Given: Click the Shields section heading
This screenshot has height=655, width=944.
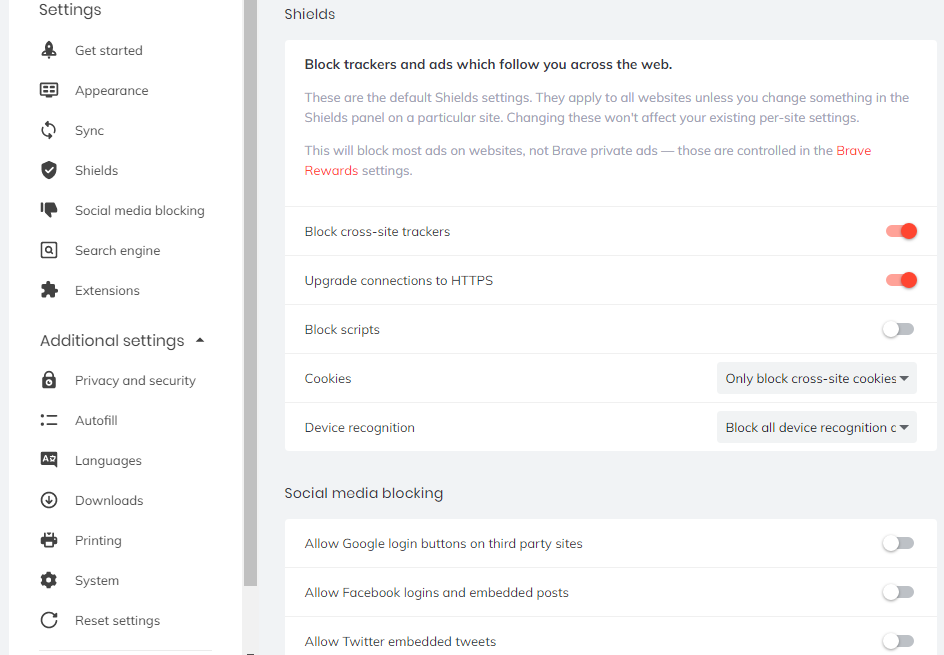Looking at the screenshot, I should 309,14.
